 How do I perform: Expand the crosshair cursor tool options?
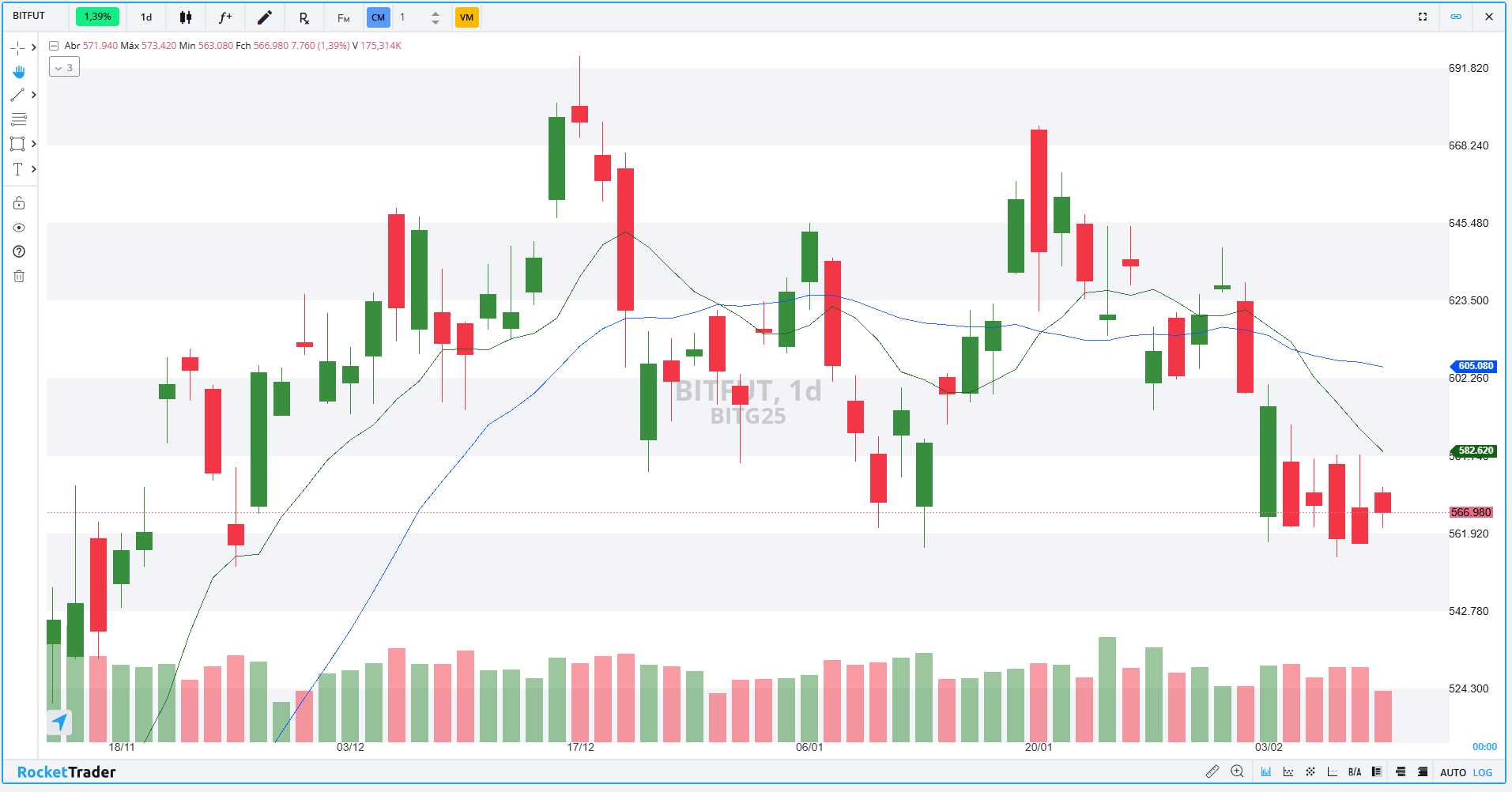[x=33, y=48]
